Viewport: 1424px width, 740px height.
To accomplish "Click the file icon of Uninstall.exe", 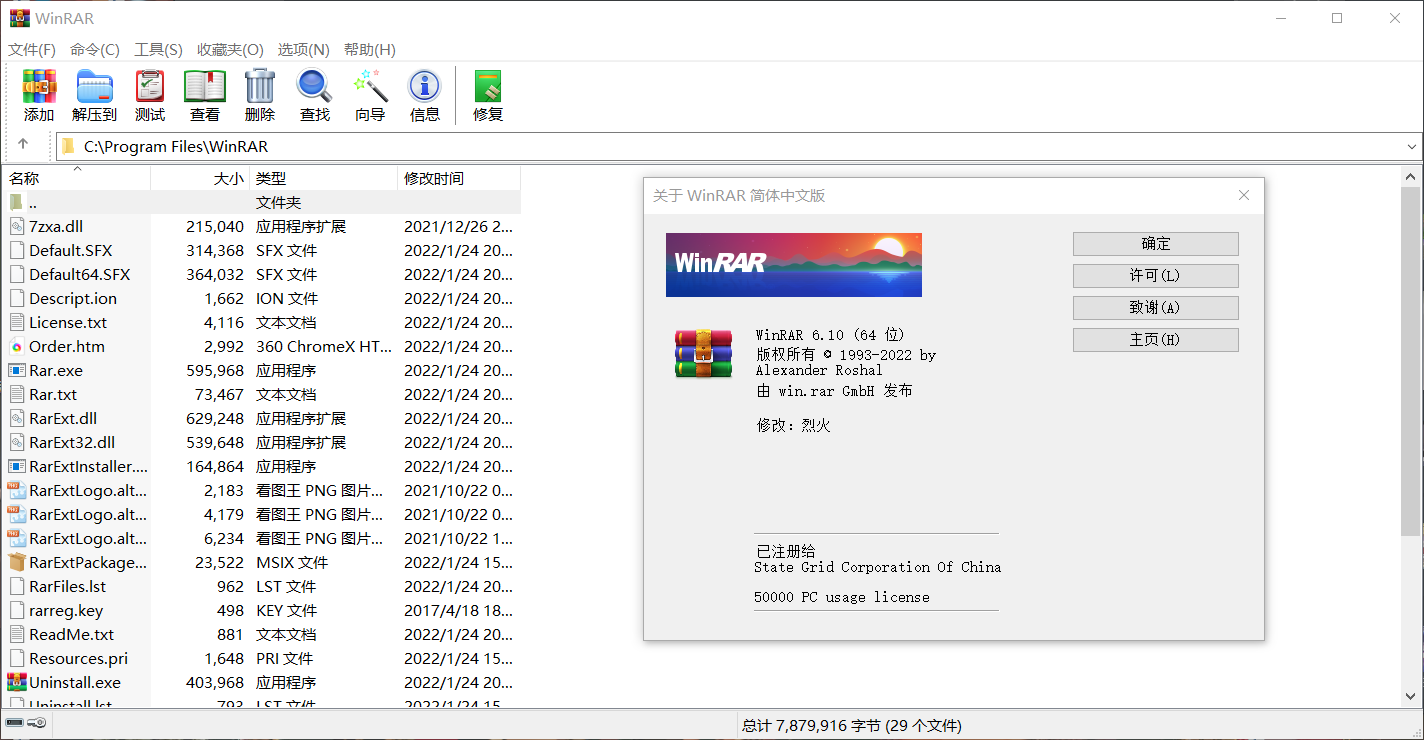I will [x=16, y=683].
